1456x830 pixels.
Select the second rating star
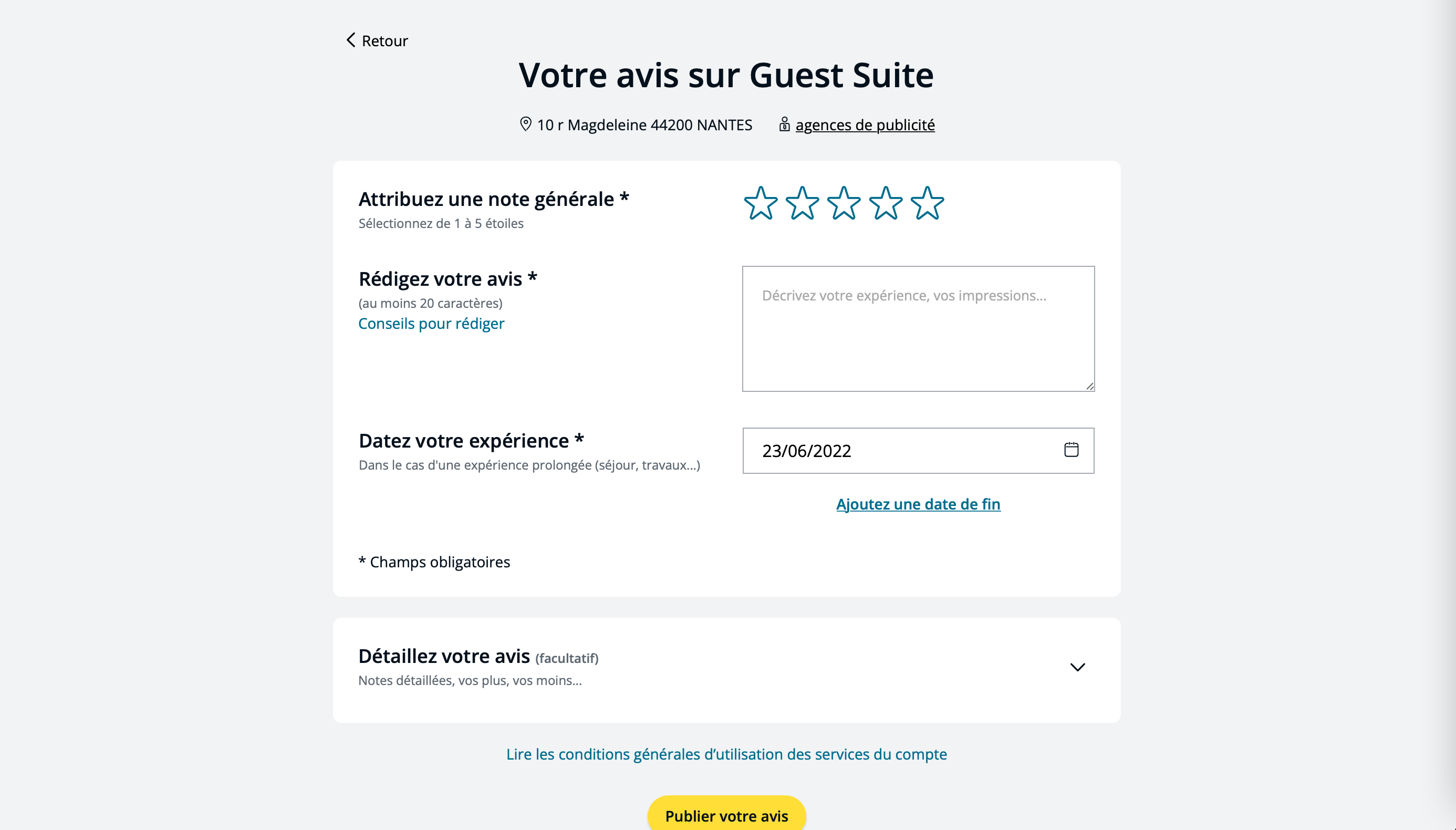pyautogui.click(x=802, y=203)
